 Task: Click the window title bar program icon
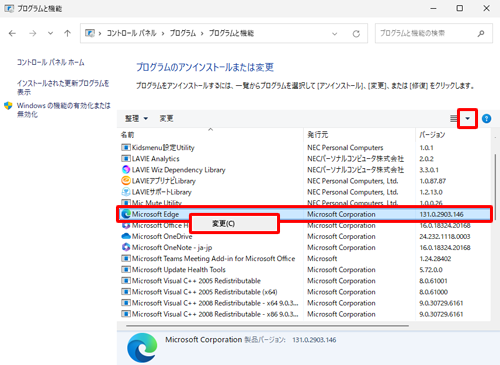[x=9, y=9]
